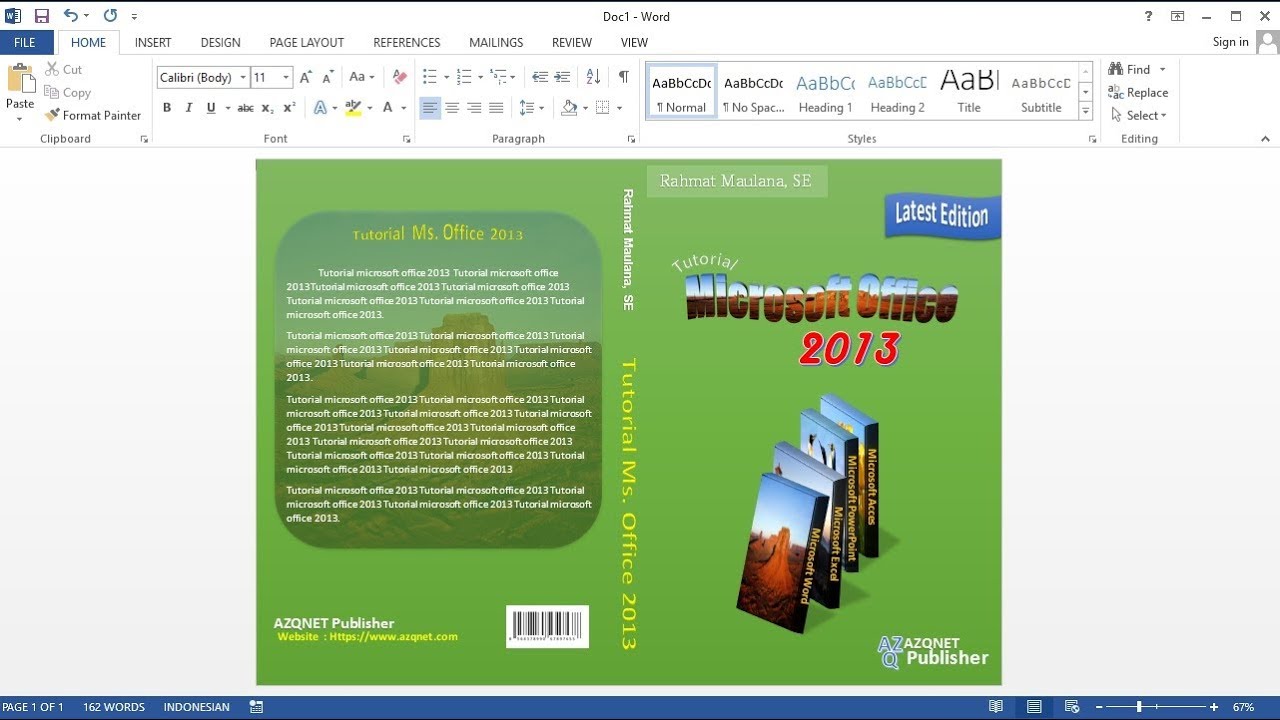Switch to the REFERENCES tab
The width and height of the screenshot is (1280, 720).
(x=407, y=42)
